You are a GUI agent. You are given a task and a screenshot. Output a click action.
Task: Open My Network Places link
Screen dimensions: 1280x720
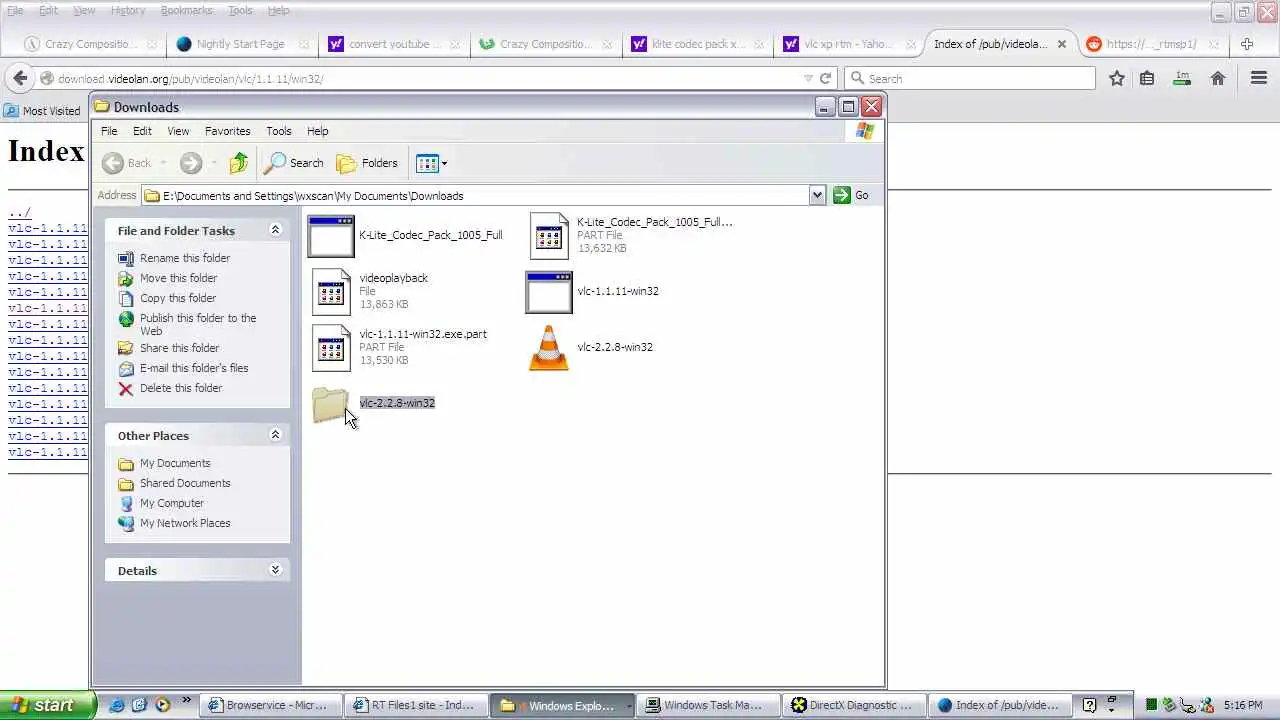tap(185, 523)
